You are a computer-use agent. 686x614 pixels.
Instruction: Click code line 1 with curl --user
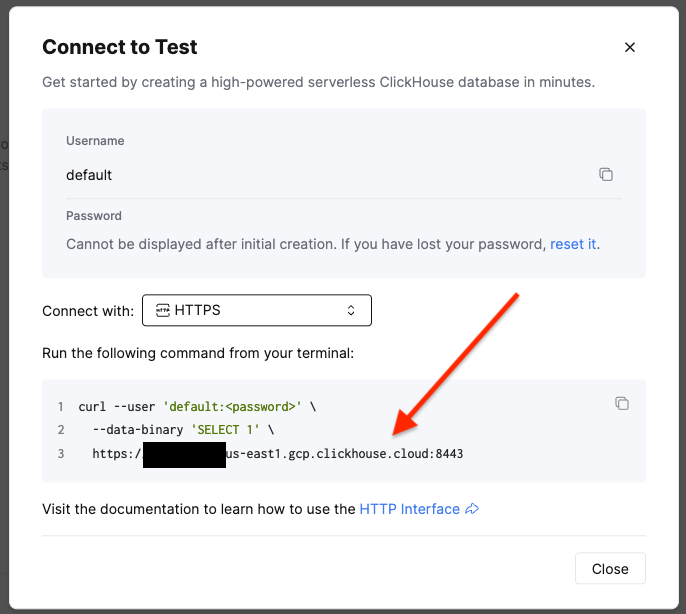point(197,407)
